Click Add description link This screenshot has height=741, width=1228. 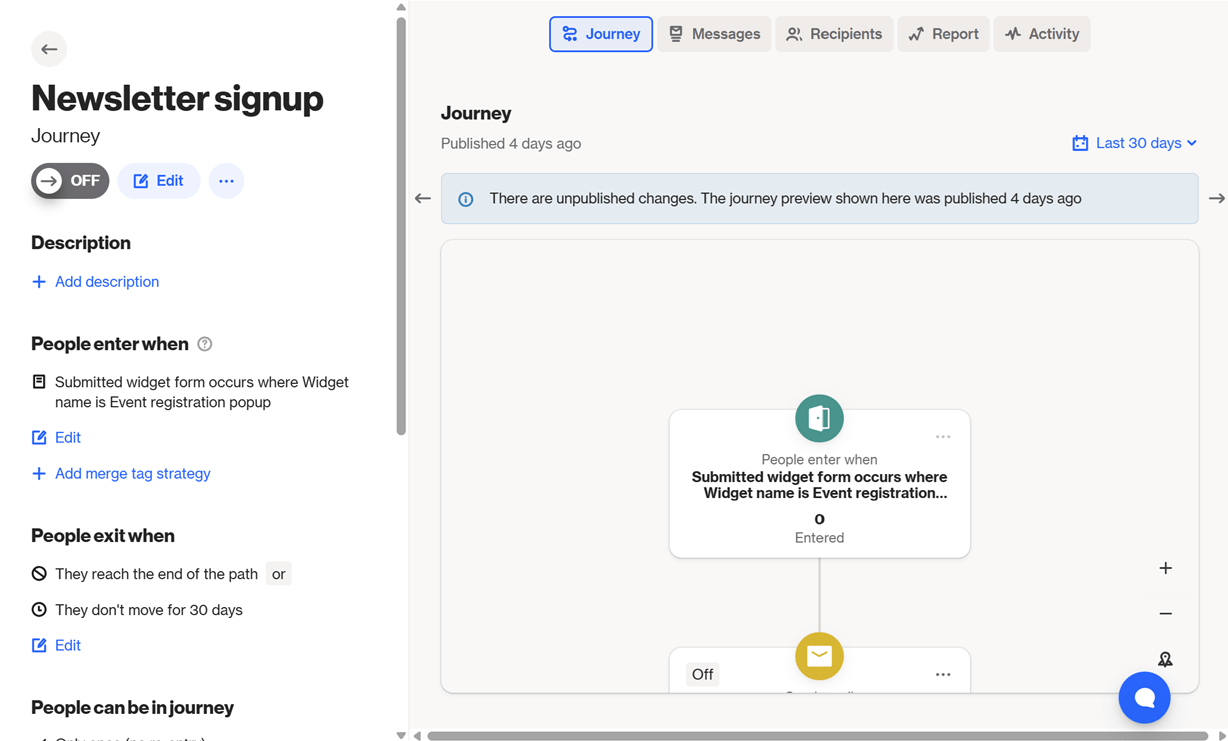pos(95,282)
